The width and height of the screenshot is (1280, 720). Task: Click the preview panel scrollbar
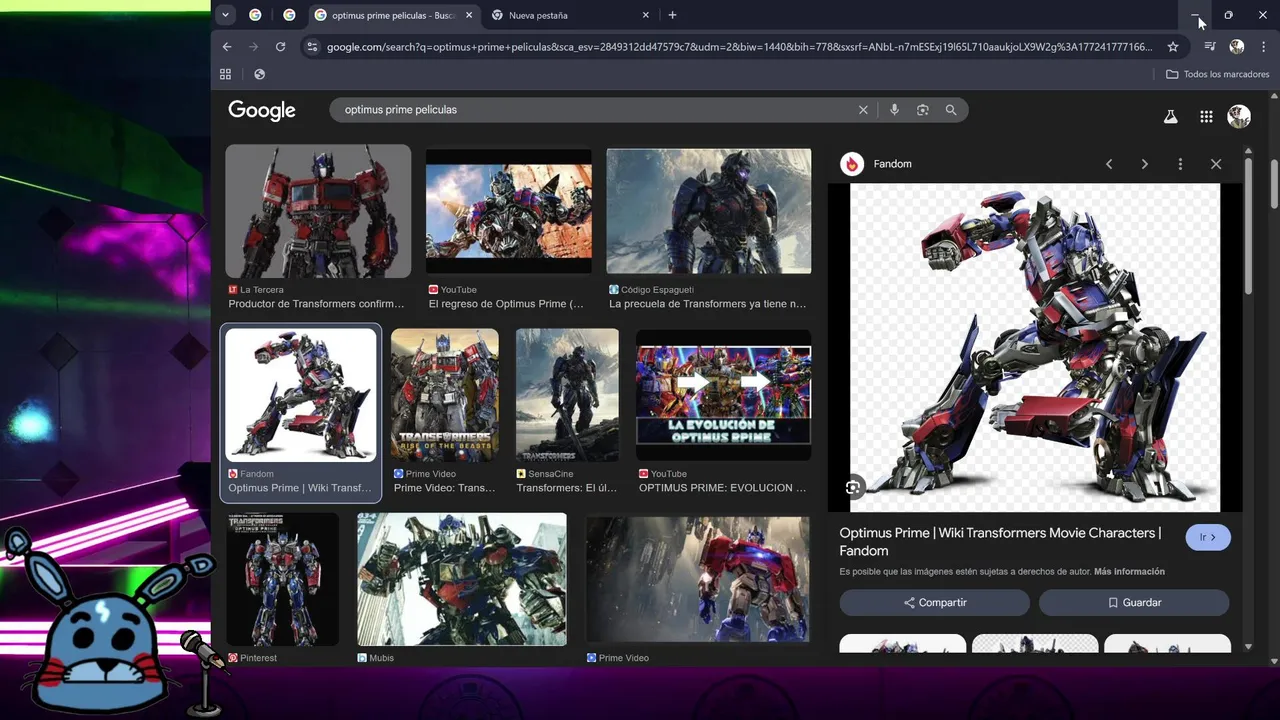[x=1248, y=226]
